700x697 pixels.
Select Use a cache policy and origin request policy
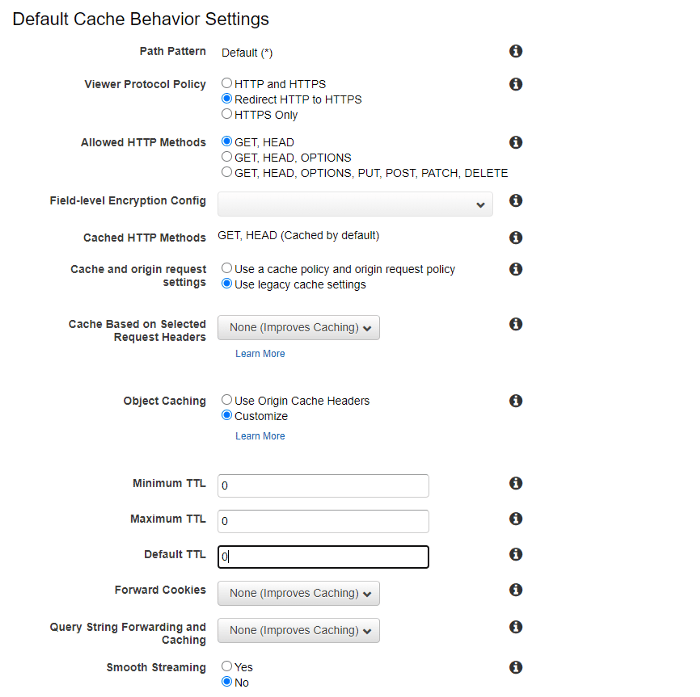227,269
